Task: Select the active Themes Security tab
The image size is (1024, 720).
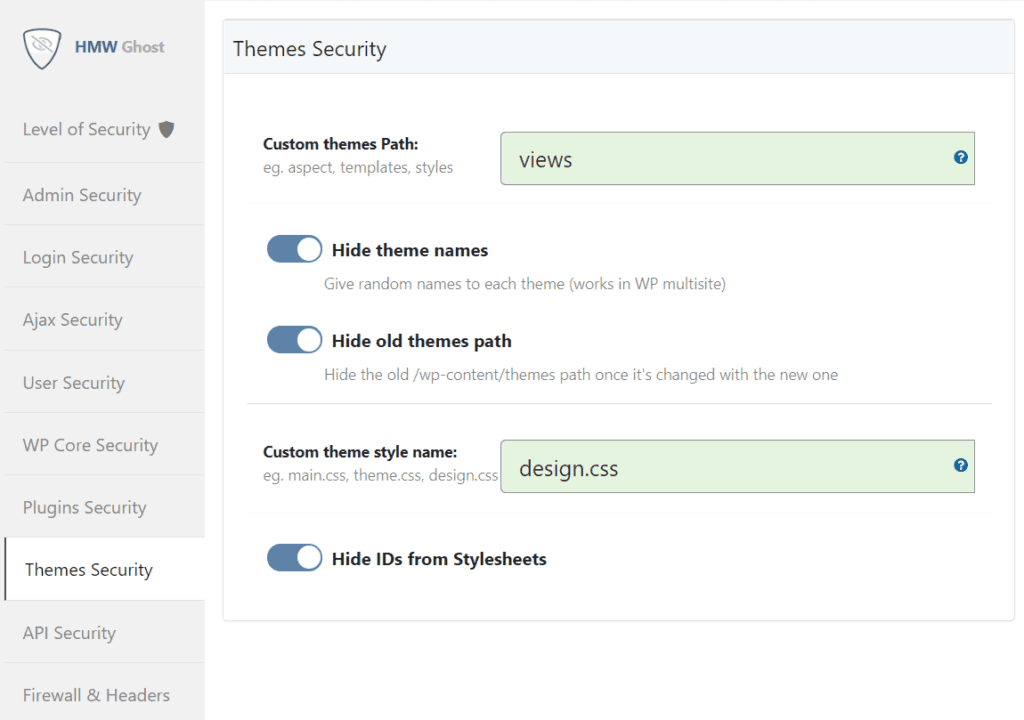Action: 88,569
